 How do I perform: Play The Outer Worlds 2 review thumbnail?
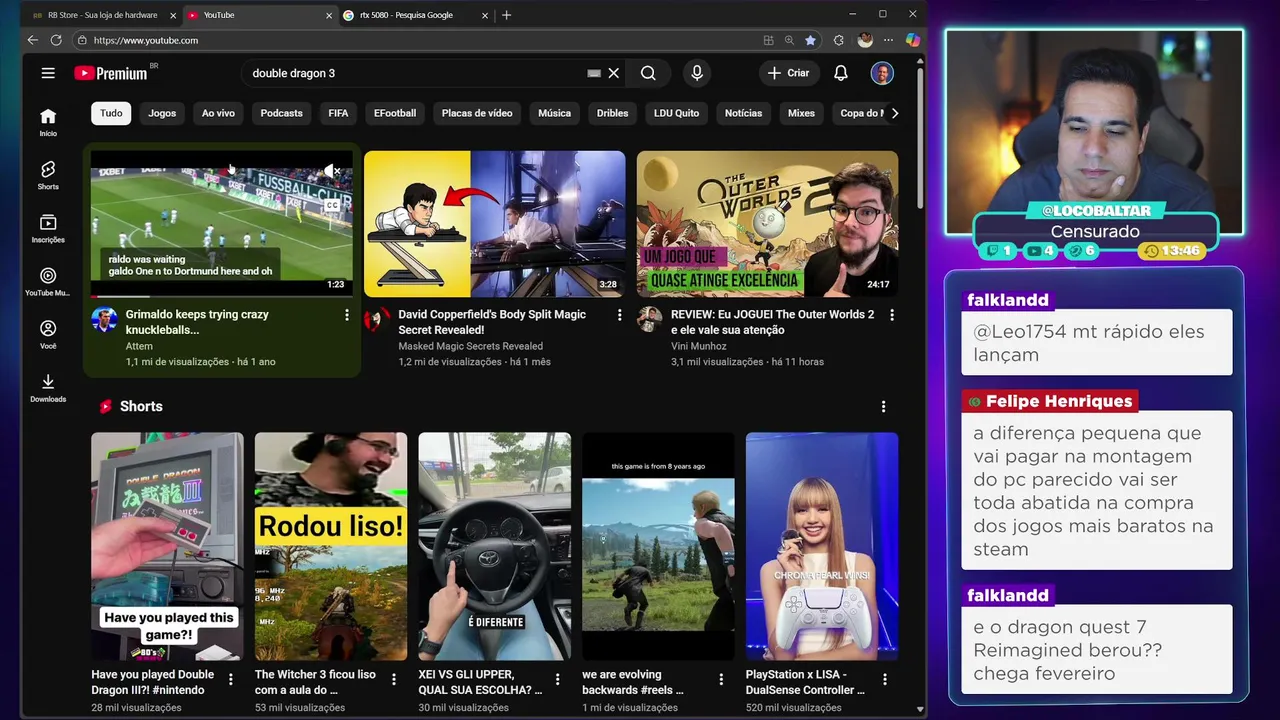click(x=768, y=224)
